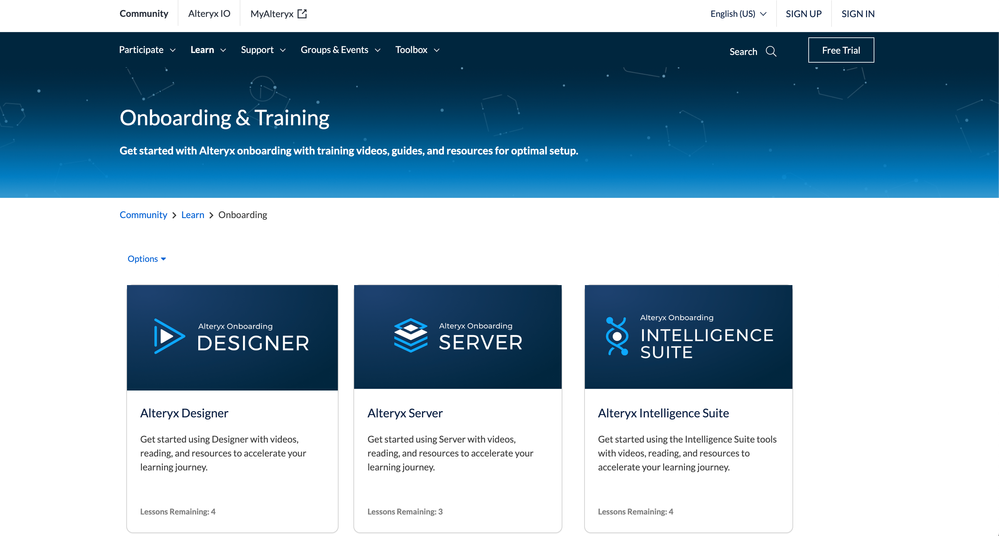The width and height of the screenshot is (999, 536).
Task: Click the Designer onboarding banner thumbnail
Action: 233,338
